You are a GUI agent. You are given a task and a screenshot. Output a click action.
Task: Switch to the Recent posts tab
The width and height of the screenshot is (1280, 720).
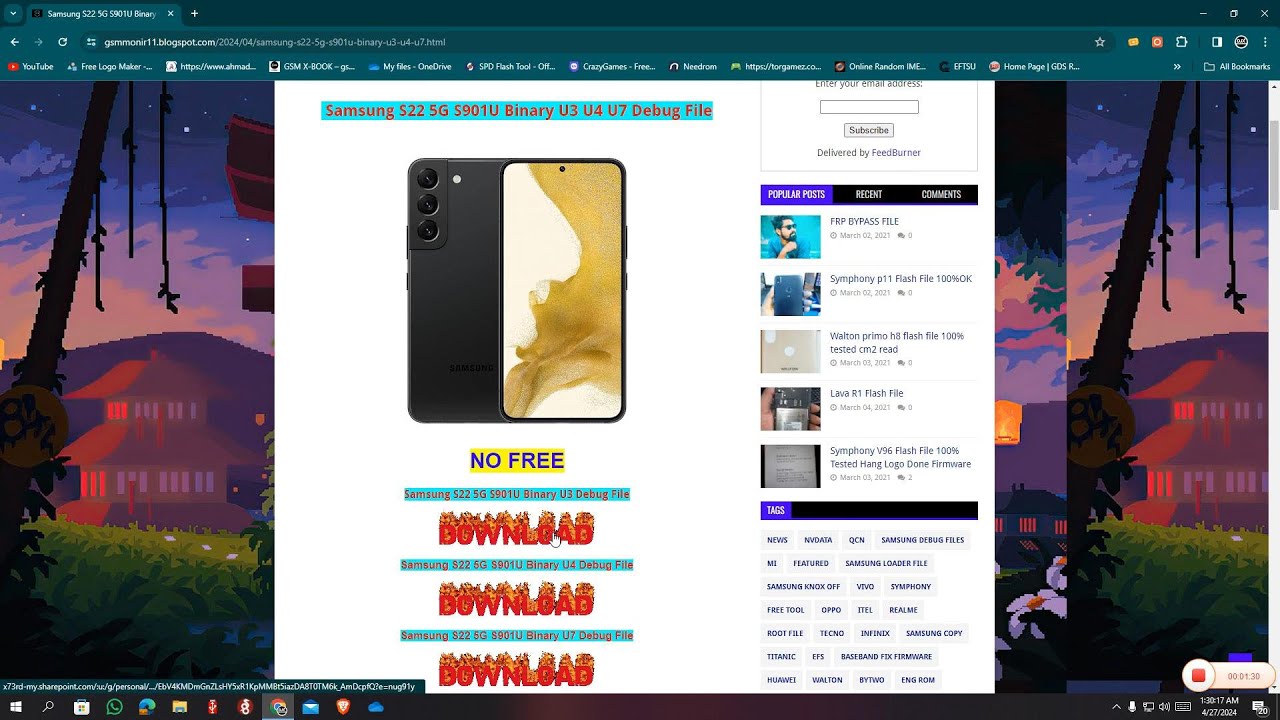[x=868, y=195]
